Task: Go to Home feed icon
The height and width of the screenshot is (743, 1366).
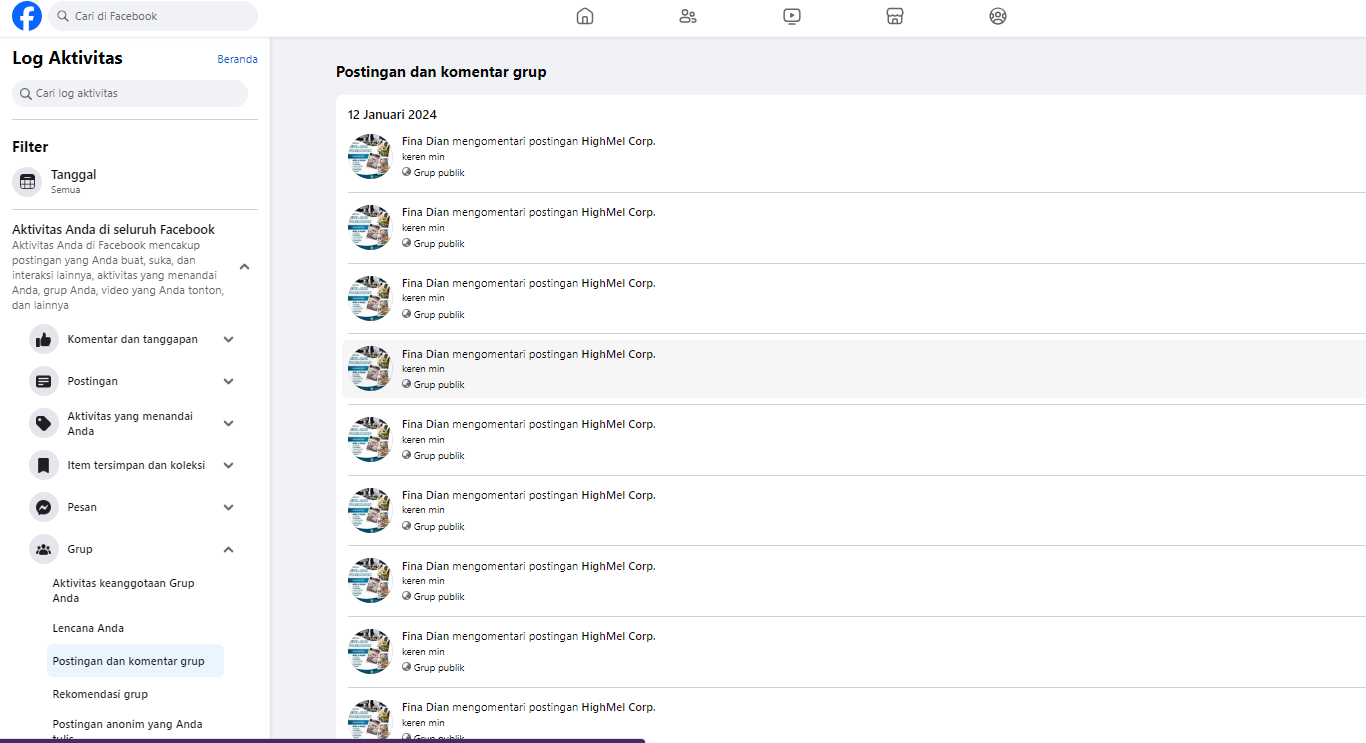Action: tap(585, 16)
